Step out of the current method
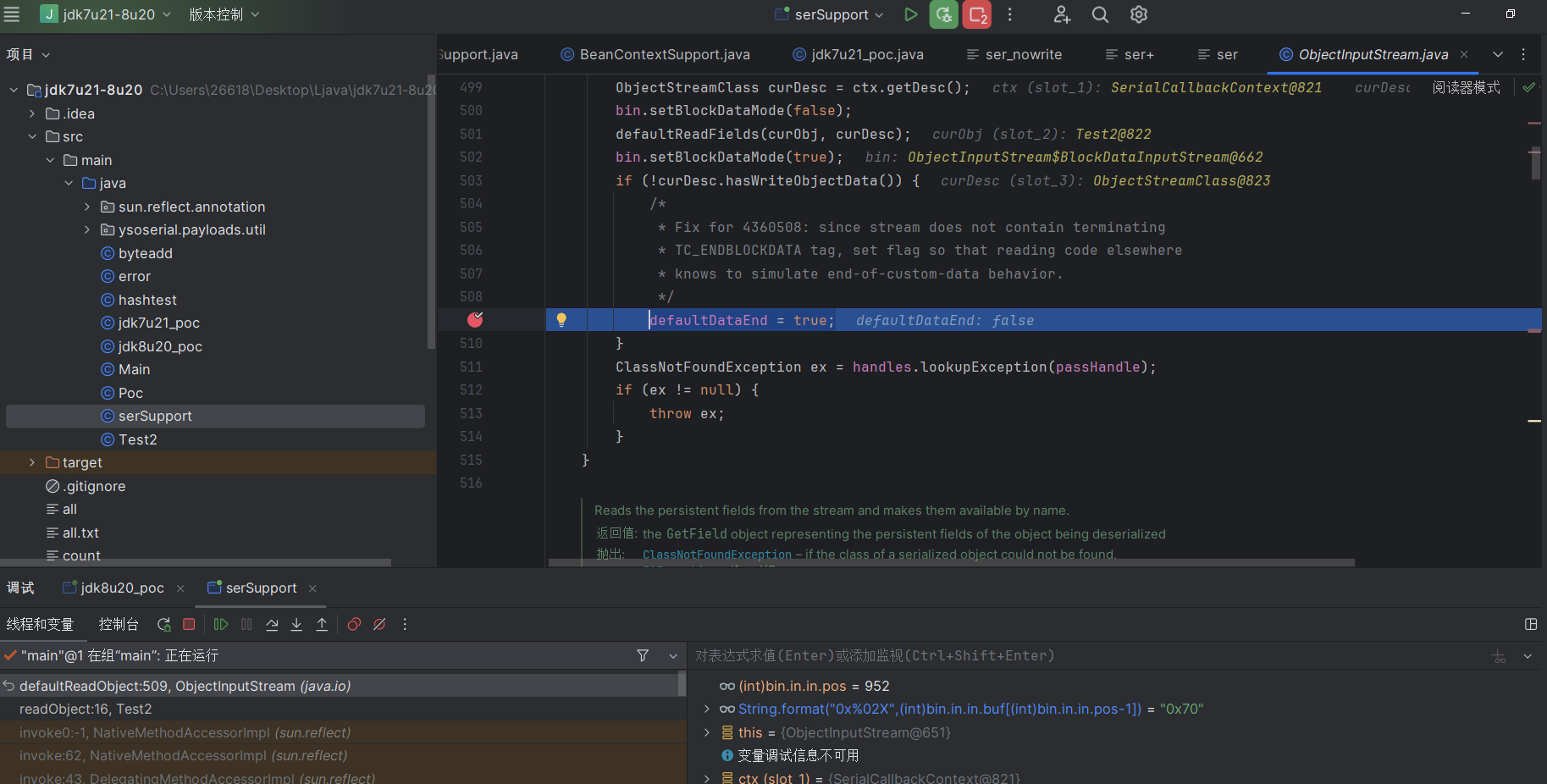This screenshot has width=1547, height=784. coord(322,624)
